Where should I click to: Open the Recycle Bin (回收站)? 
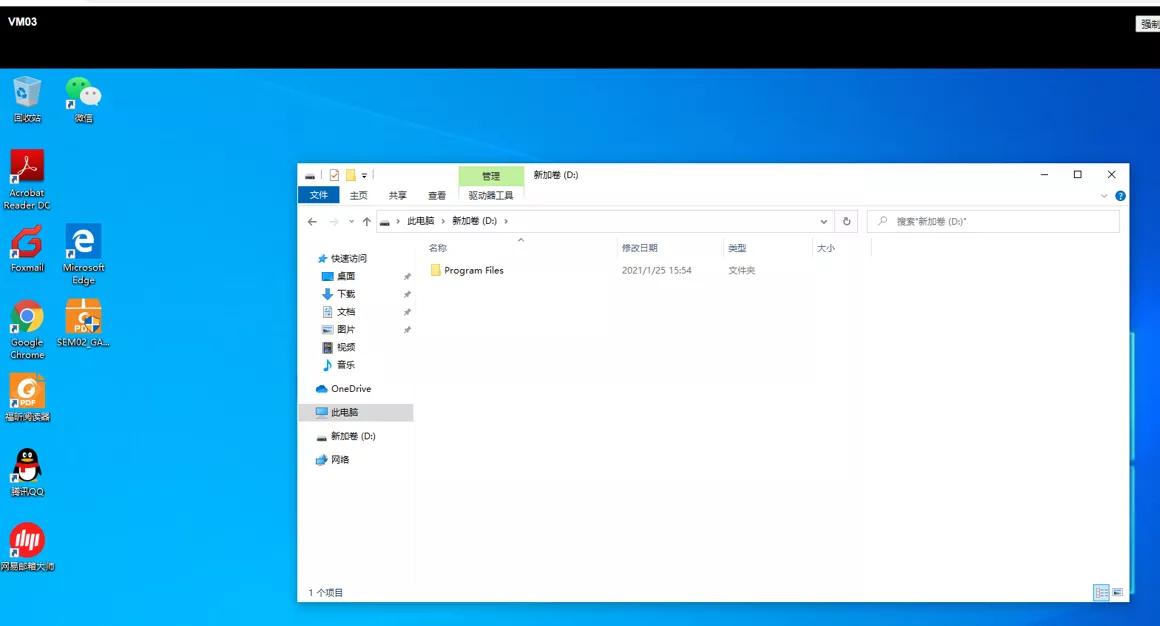(x=26, y=90)
